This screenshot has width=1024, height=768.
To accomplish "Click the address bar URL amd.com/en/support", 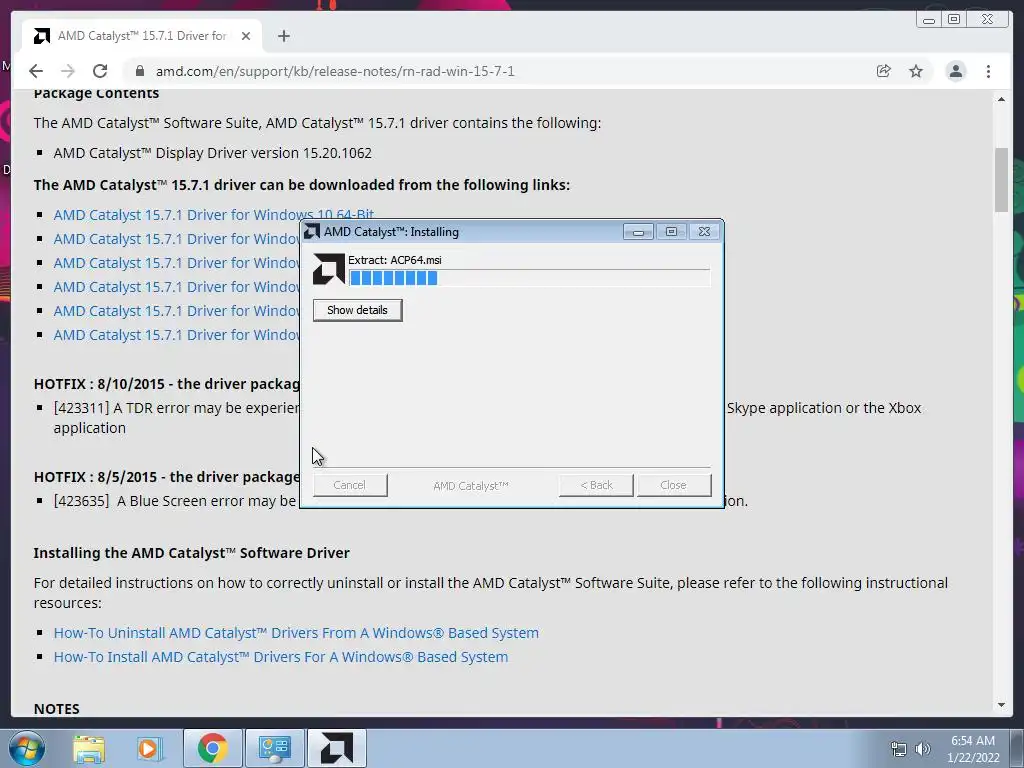I will coord(335,71).
